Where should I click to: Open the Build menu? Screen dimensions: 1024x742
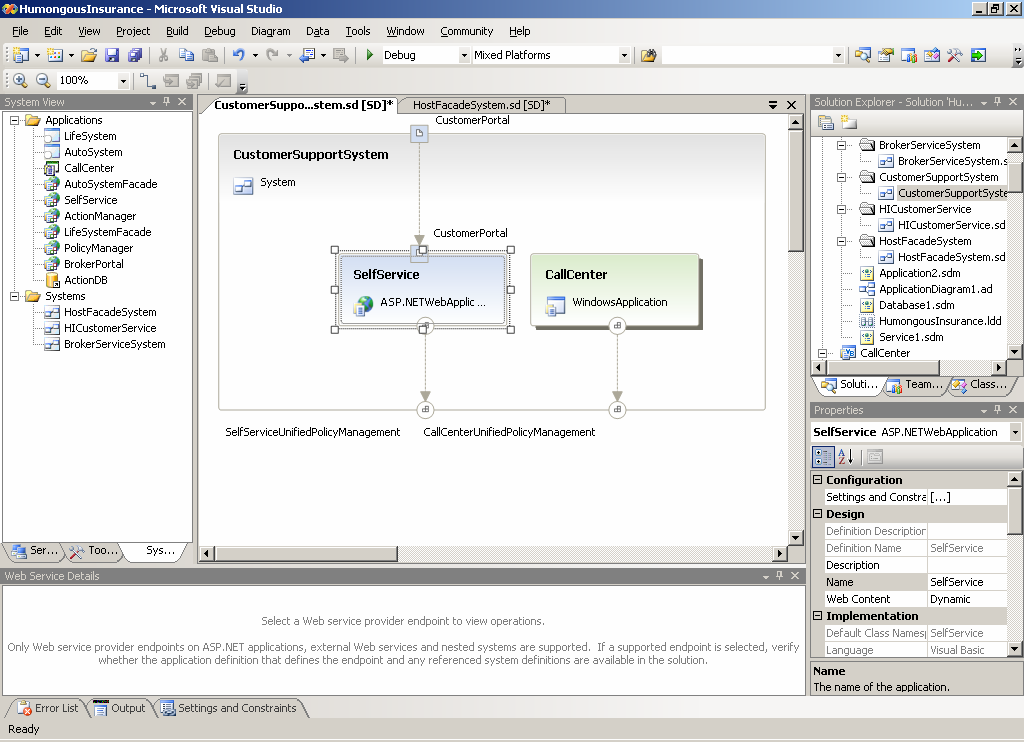point(177,31)
